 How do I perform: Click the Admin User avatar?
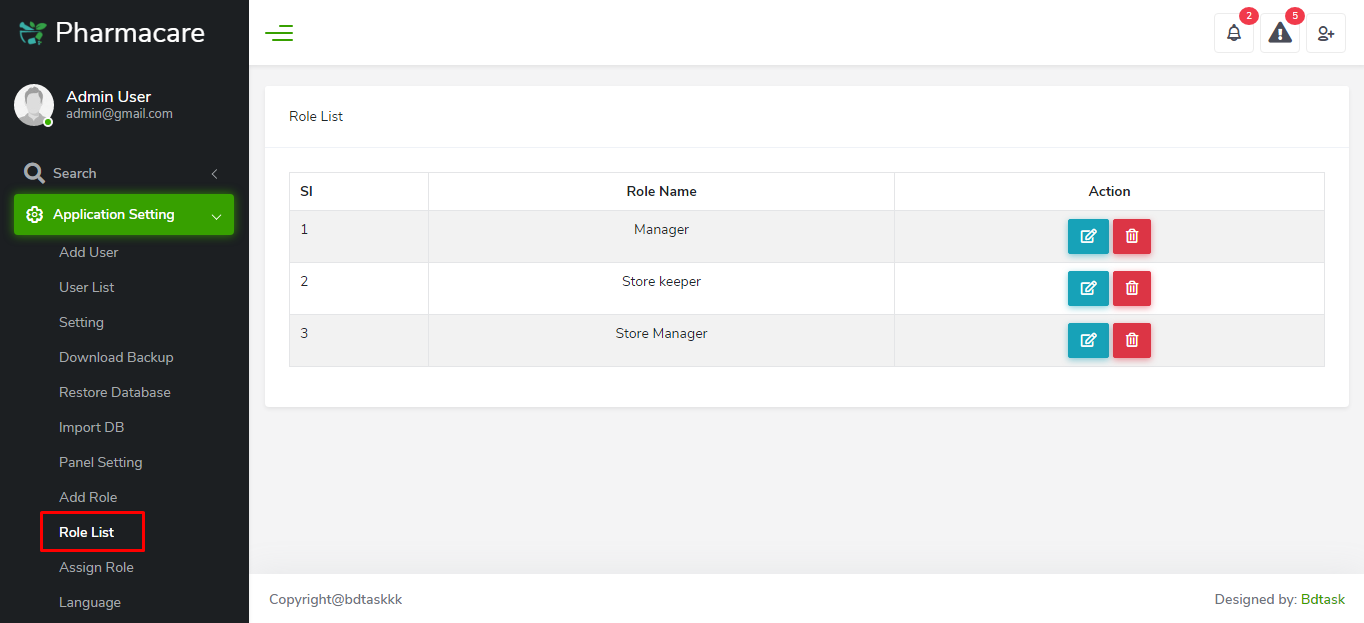pos(34,105)
